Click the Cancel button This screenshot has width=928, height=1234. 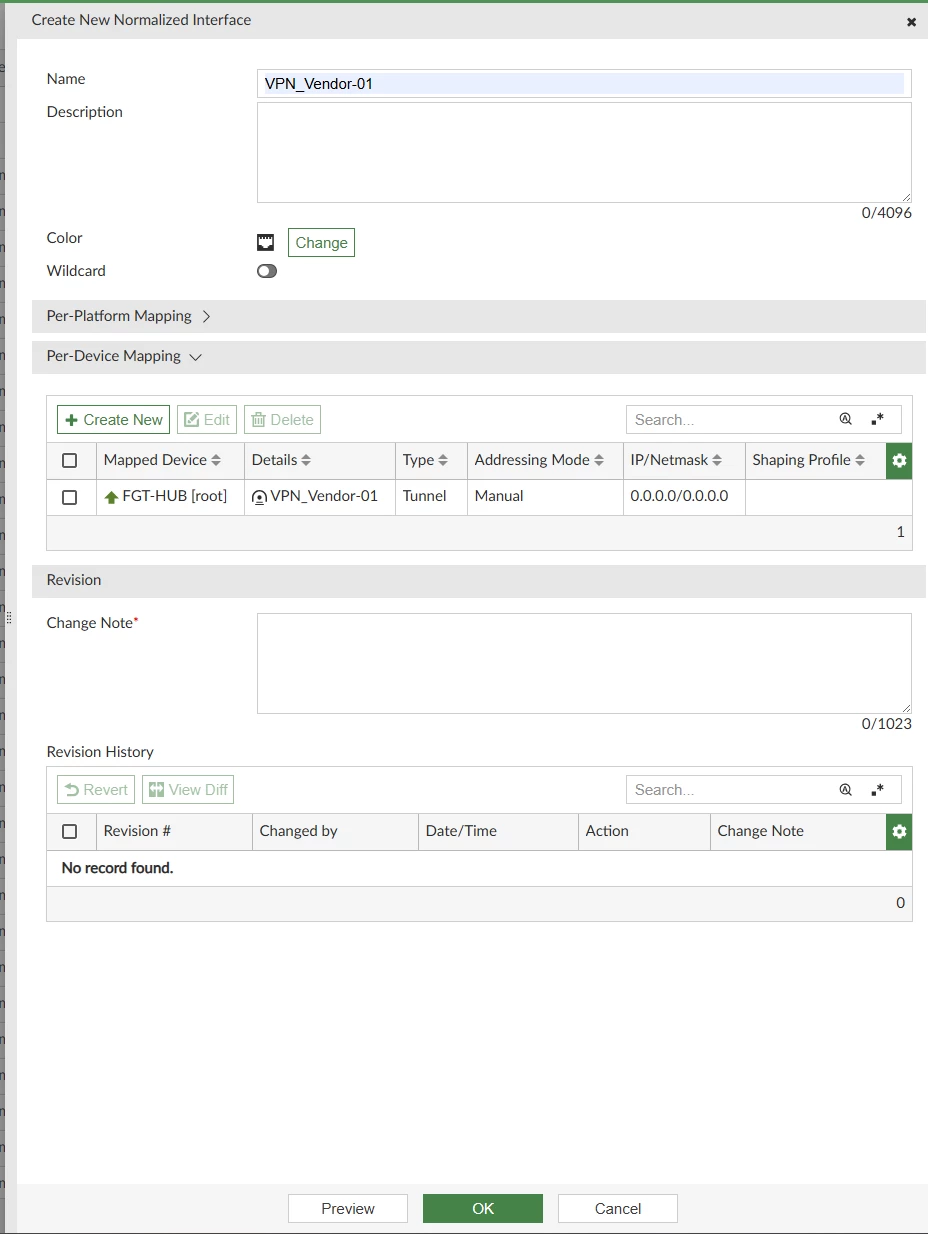pyautogui.click(x=618, y=1208)
